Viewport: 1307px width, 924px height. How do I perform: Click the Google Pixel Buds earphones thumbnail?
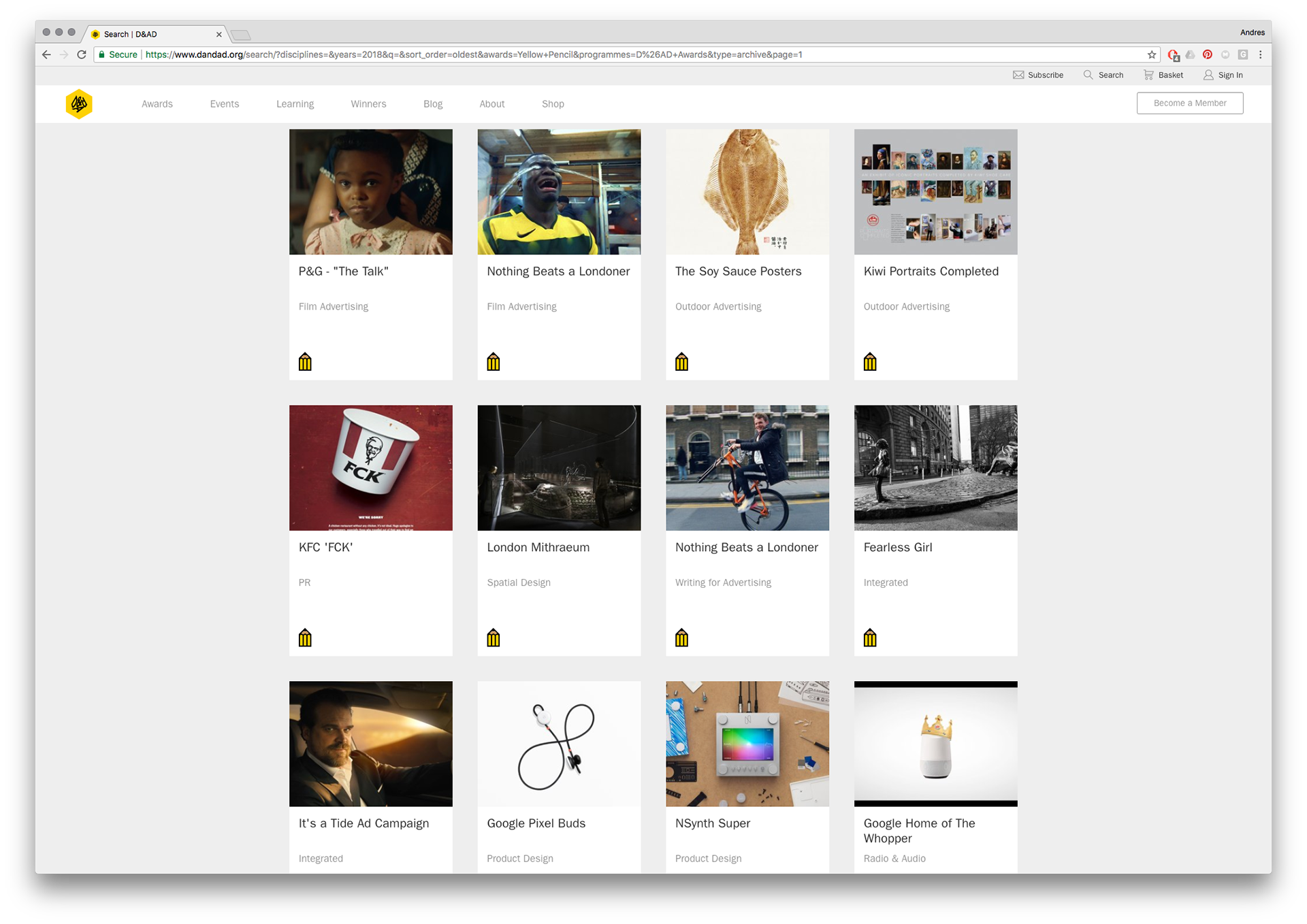tap(559, 744)
